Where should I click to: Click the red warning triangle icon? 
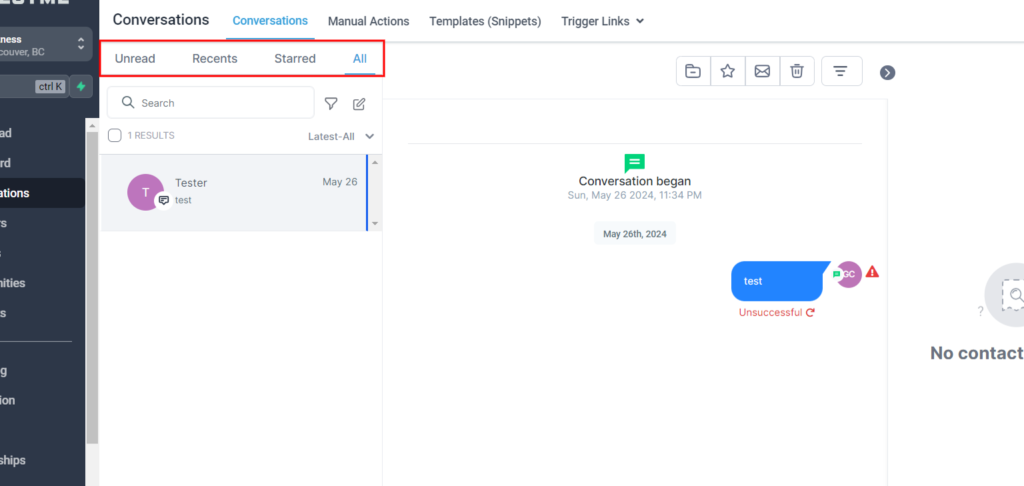872,272
